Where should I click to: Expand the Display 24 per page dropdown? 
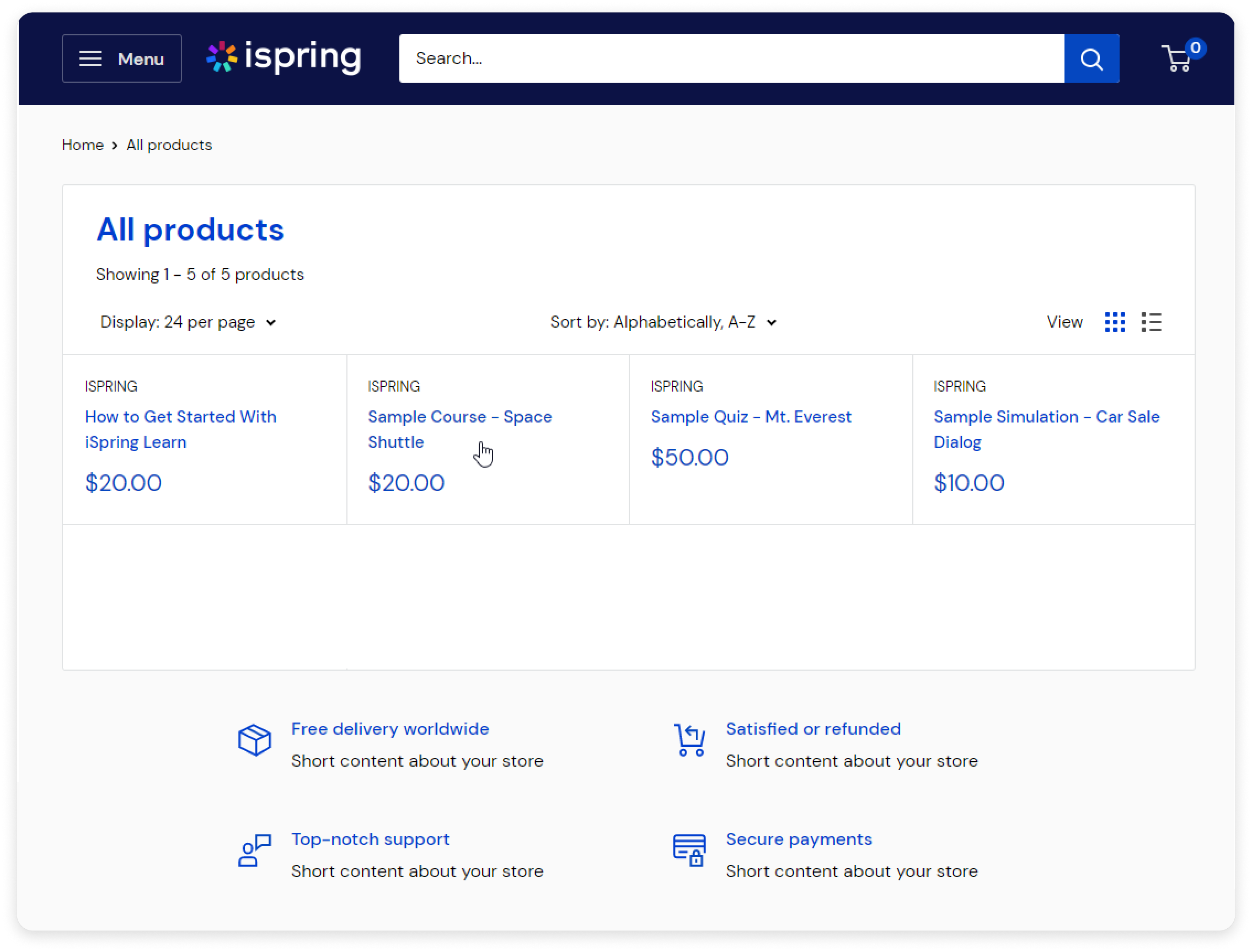(188, 322)
